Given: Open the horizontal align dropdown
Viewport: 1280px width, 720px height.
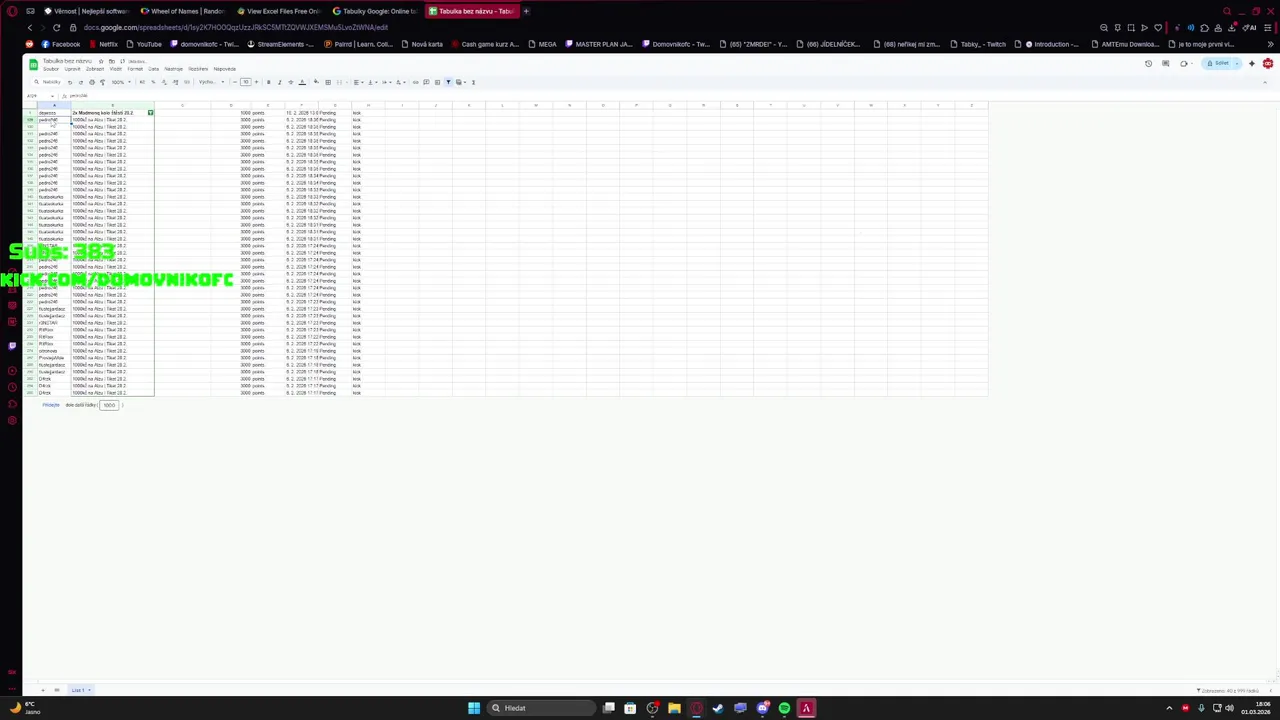Looking at the screenshot, I should click(358, 82).
